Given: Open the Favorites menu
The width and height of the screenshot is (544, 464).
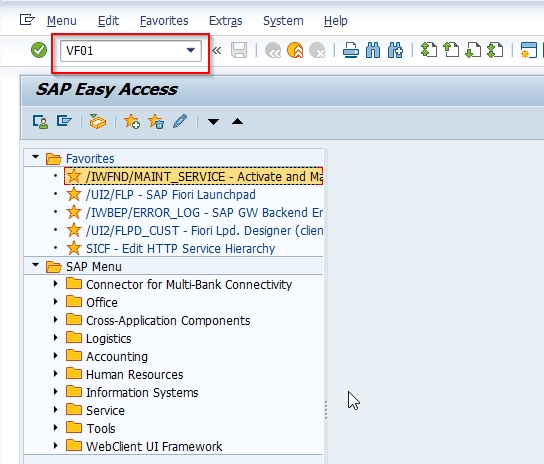Looking at the screenshot, I should point(164,21).
